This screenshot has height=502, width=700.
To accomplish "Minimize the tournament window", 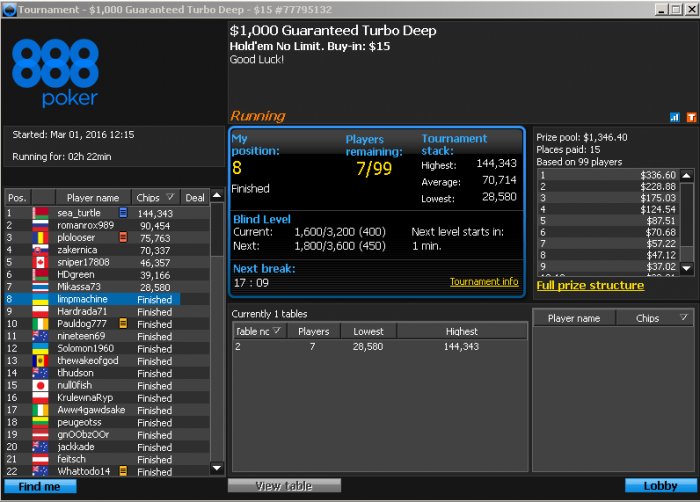I will (x=661, y=9).
